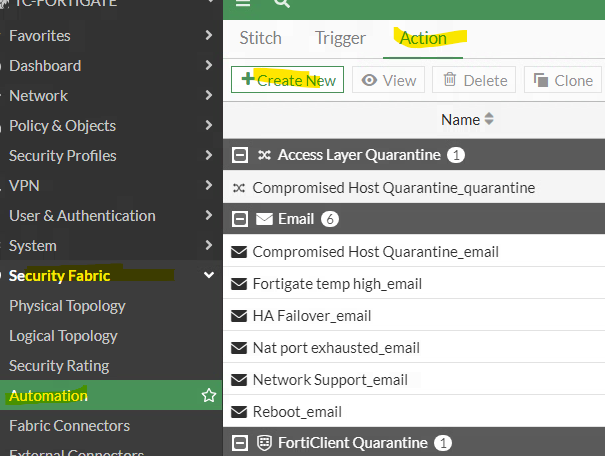Screen dimensions: 605x456
Task: Click the Email group count badge 6
Action: click(x=330, y=219)
